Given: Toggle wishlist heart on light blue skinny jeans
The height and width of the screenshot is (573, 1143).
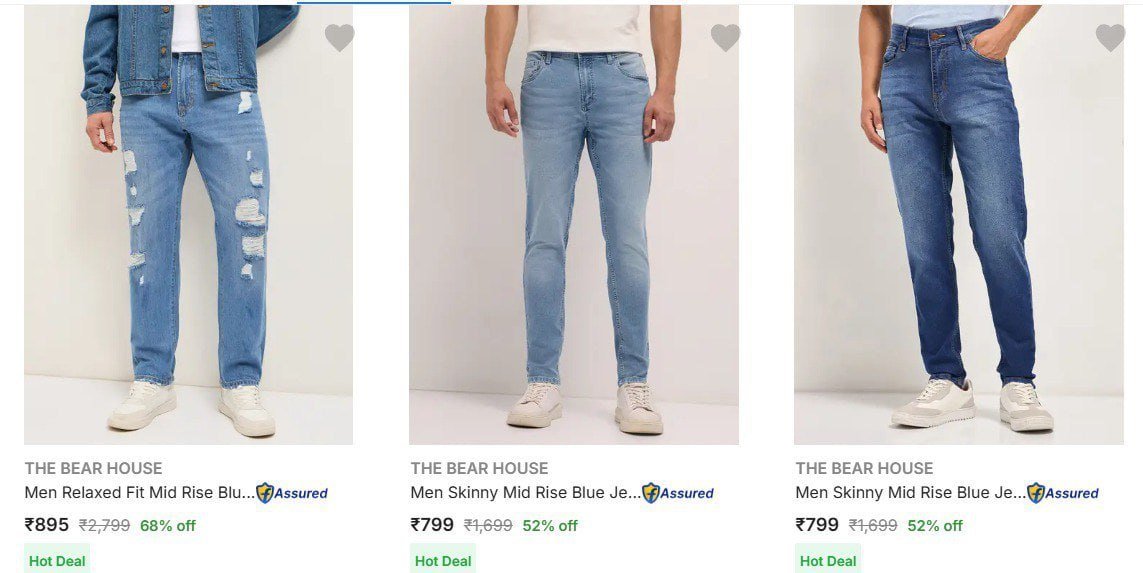Looking at the screenshot, I should coord(725,38).
